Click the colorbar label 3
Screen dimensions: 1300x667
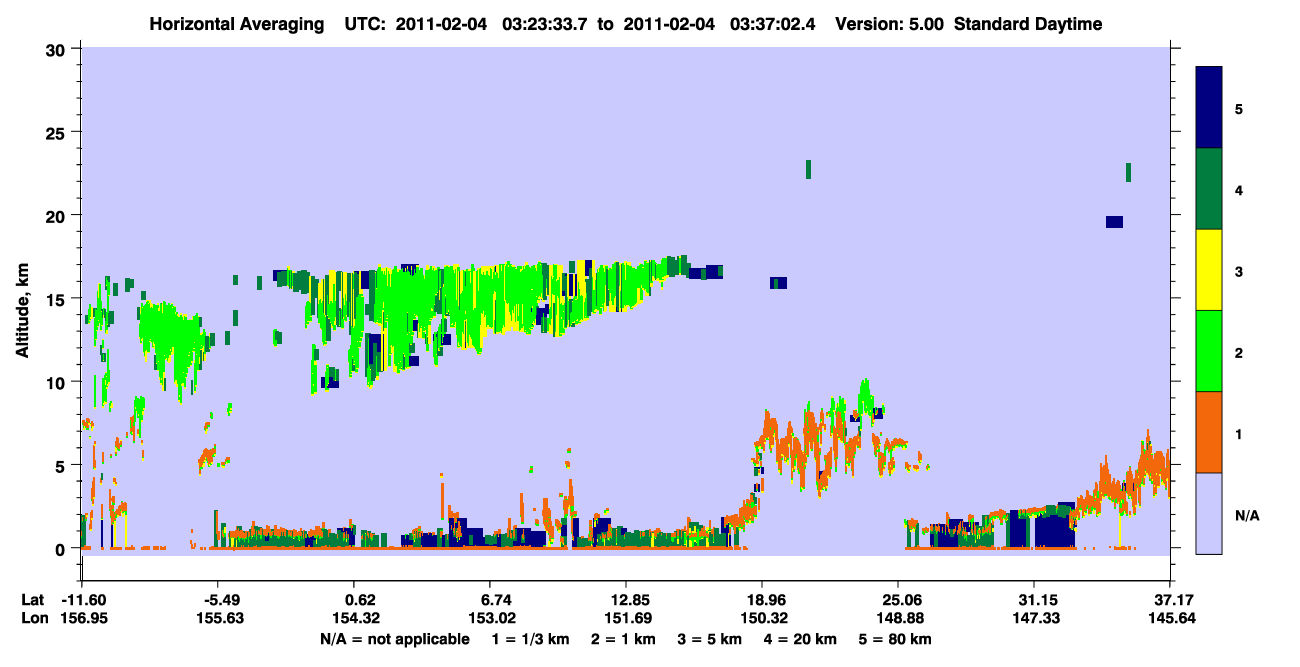(x=1238, y=270)
